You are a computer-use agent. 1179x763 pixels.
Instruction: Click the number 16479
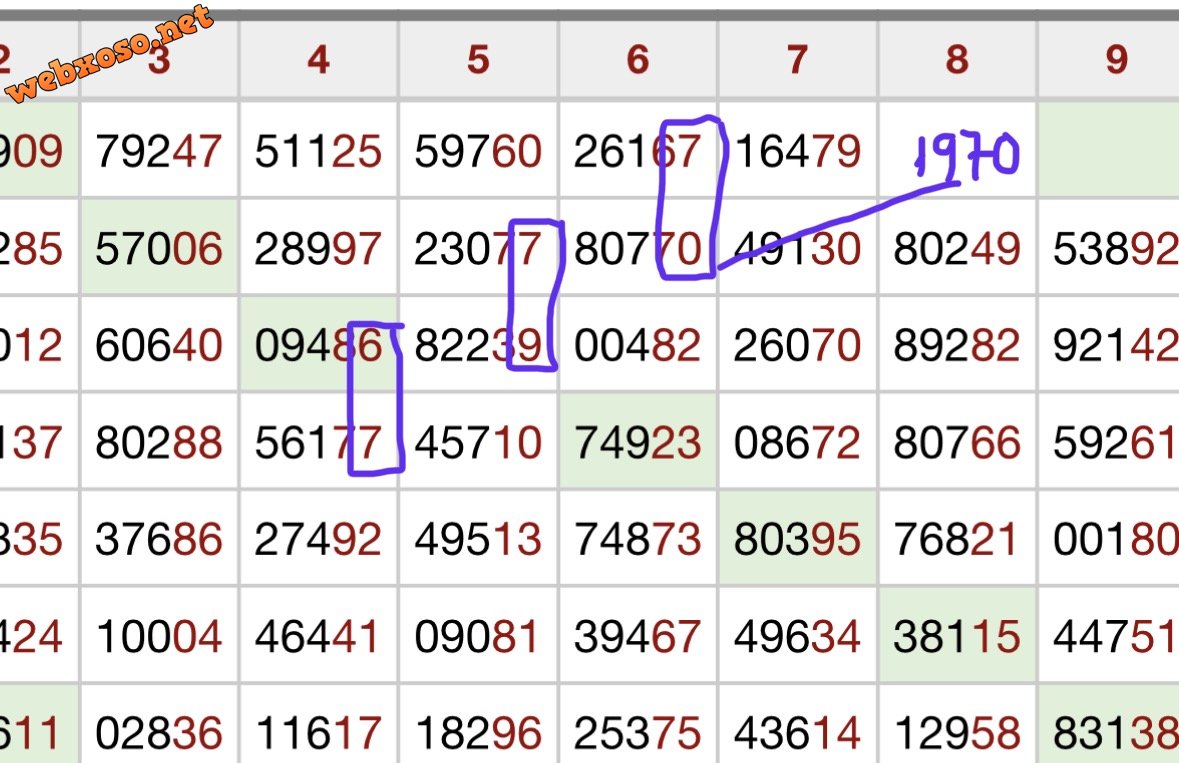[798, 151]
